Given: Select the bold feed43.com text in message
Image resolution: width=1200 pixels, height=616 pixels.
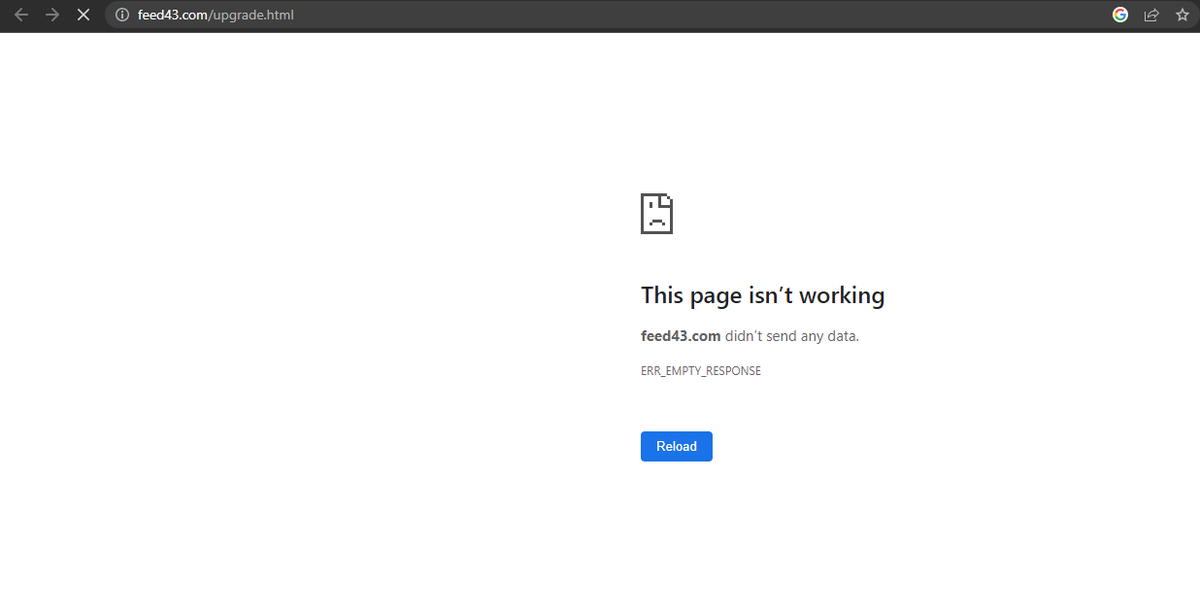Looking at the screenshot, I should point(681,336).
